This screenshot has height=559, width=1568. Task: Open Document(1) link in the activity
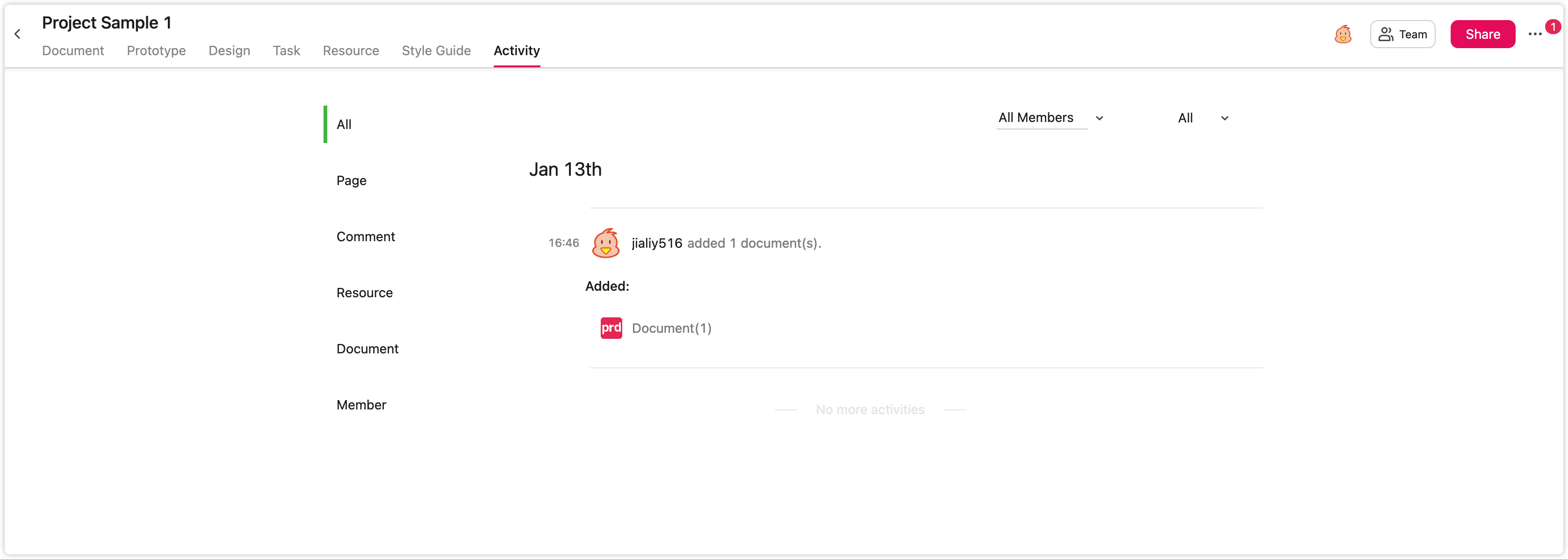click(671, 328)
